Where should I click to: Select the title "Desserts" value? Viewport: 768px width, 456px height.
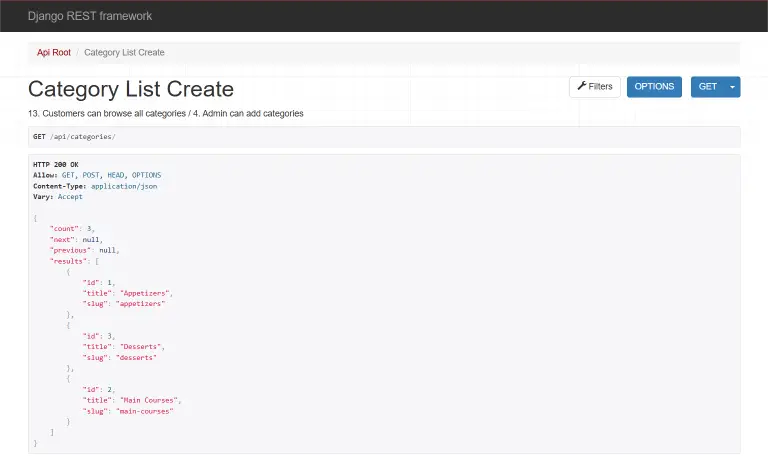[x=142, y=347]
